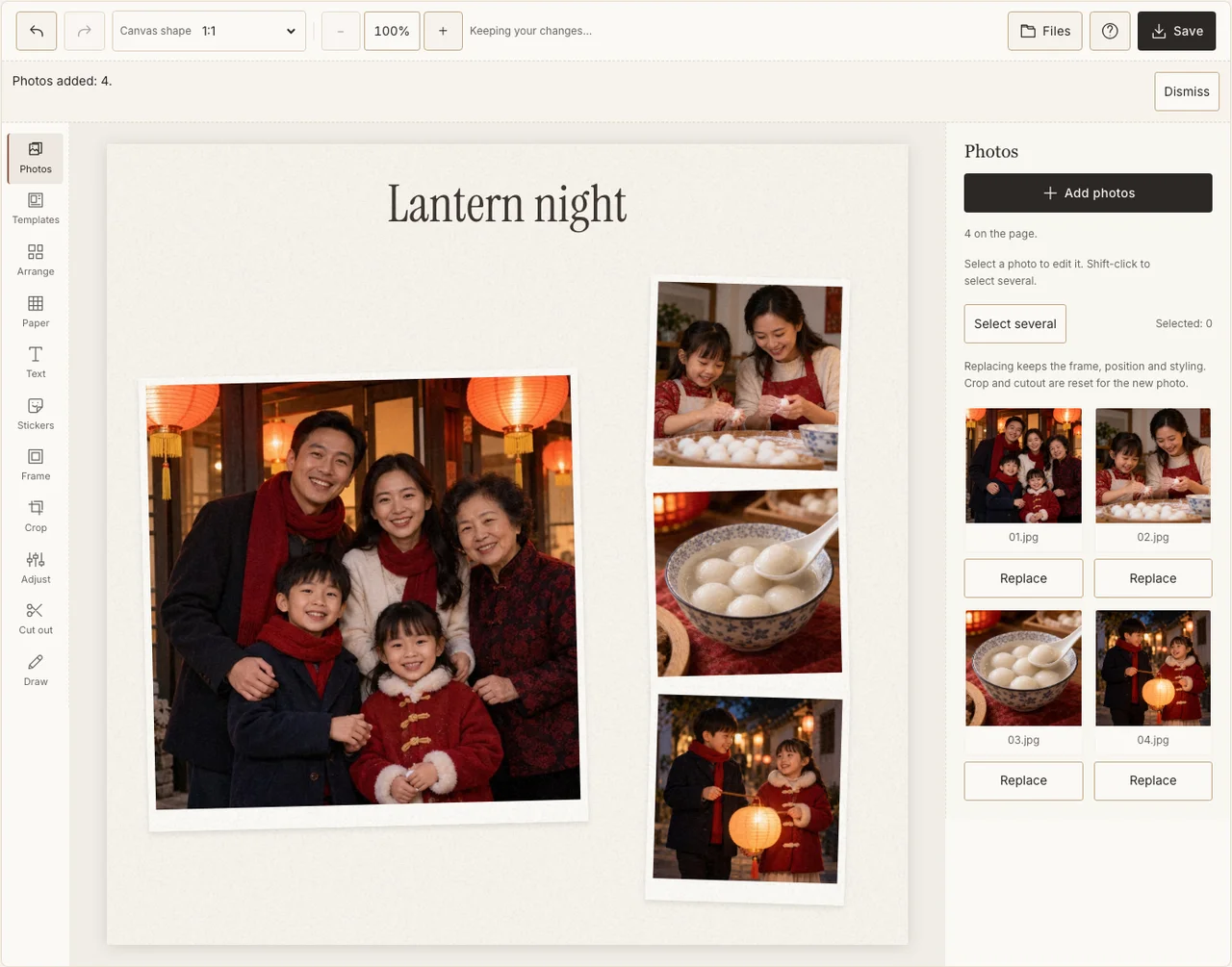Image resolution: width=1232 pixels, height=967 pixels.
Task: Select the Text tool
Action: [36, 363]
